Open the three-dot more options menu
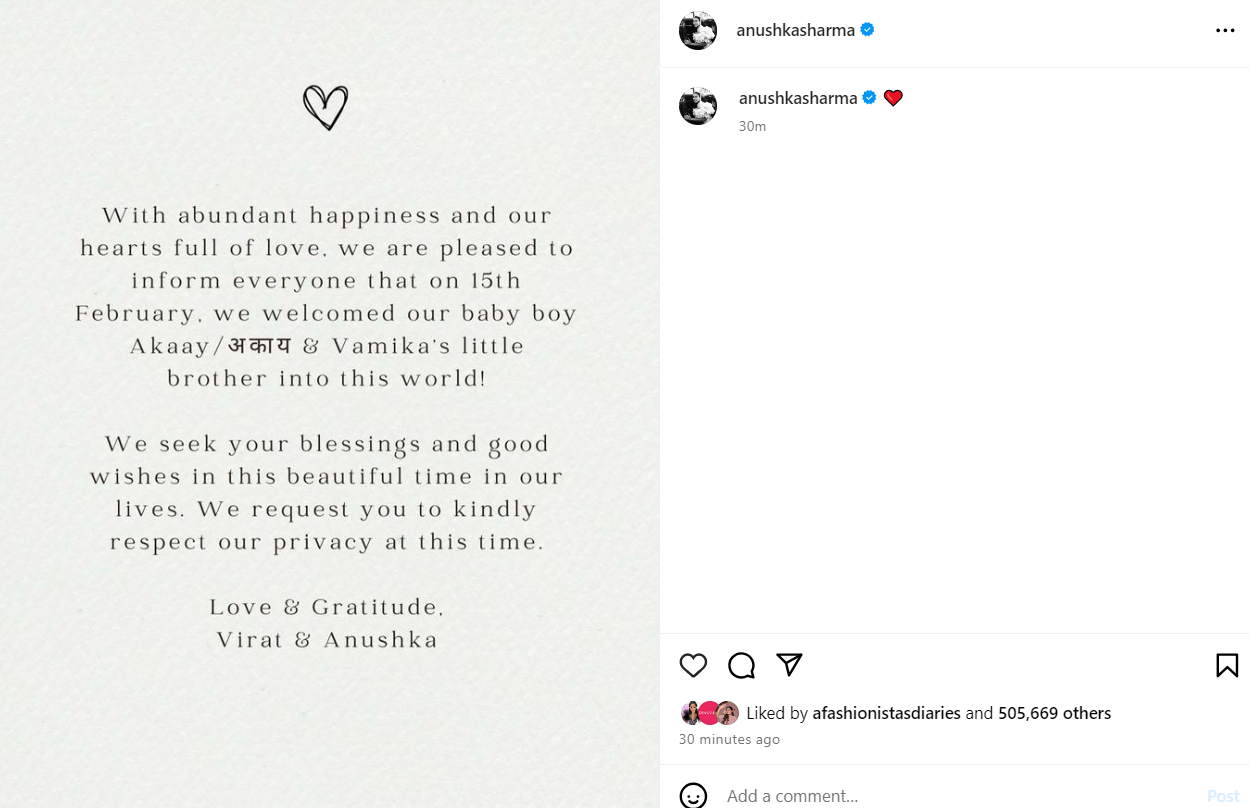1249x808 pixels. [1225, 31]
